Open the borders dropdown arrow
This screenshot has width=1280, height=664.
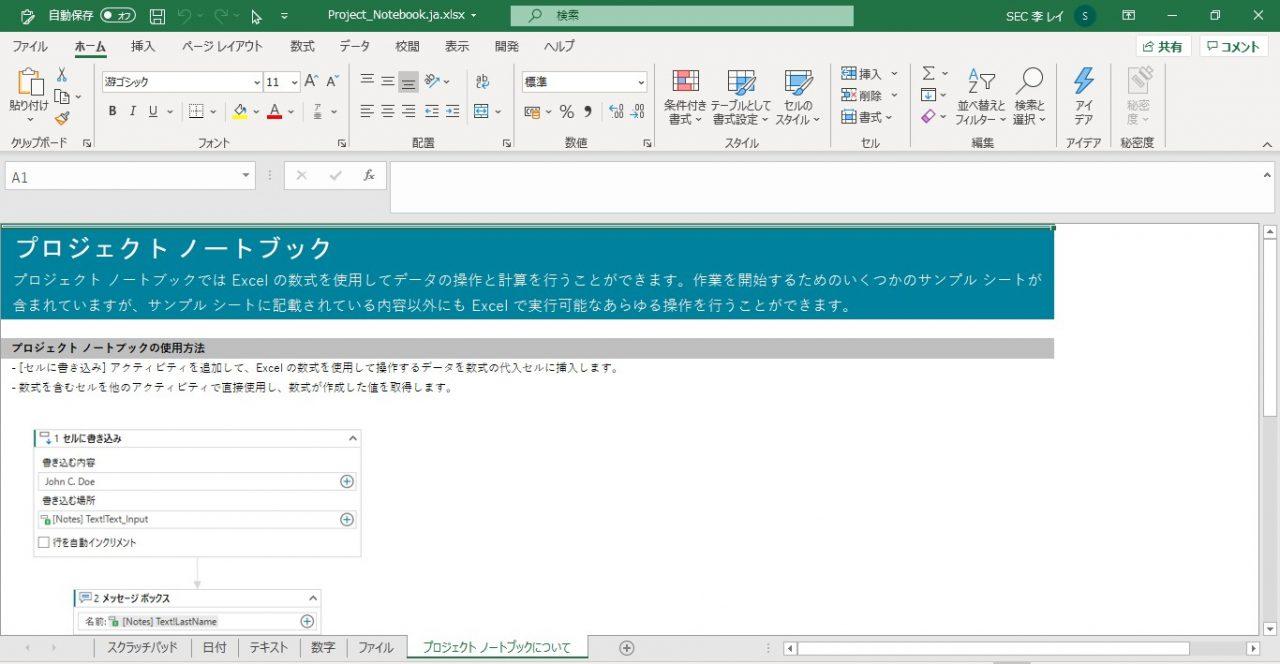[214, 111]
